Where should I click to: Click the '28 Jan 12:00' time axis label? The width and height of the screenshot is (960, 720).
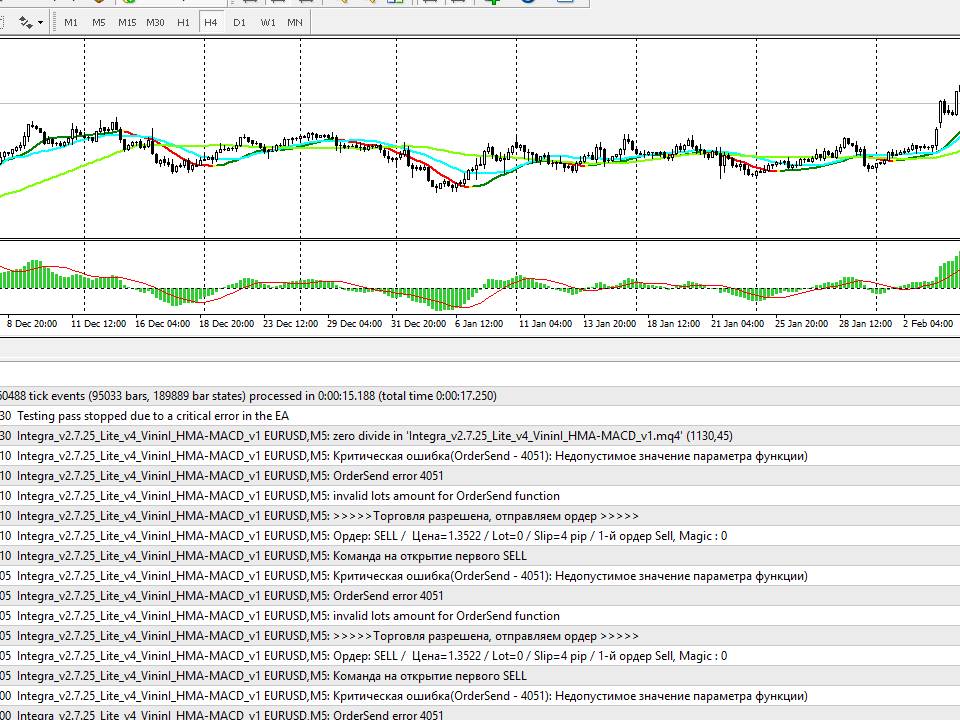pyautogui.click(x=865, y=323)
